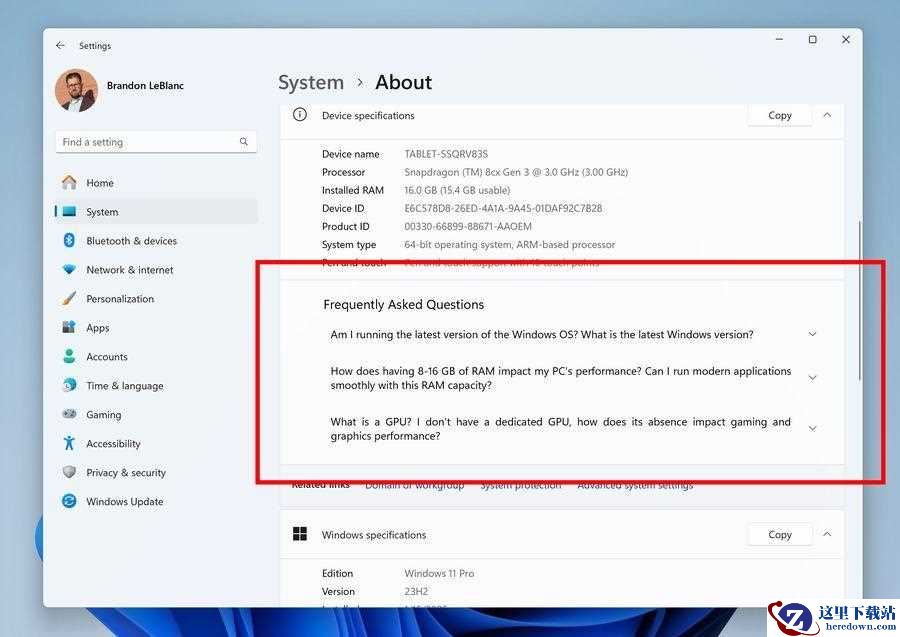This screenshot has width=900, height=637.
Task: Click System in the breadcrumb
Action: pyautogui.click(x=311, y=83)
